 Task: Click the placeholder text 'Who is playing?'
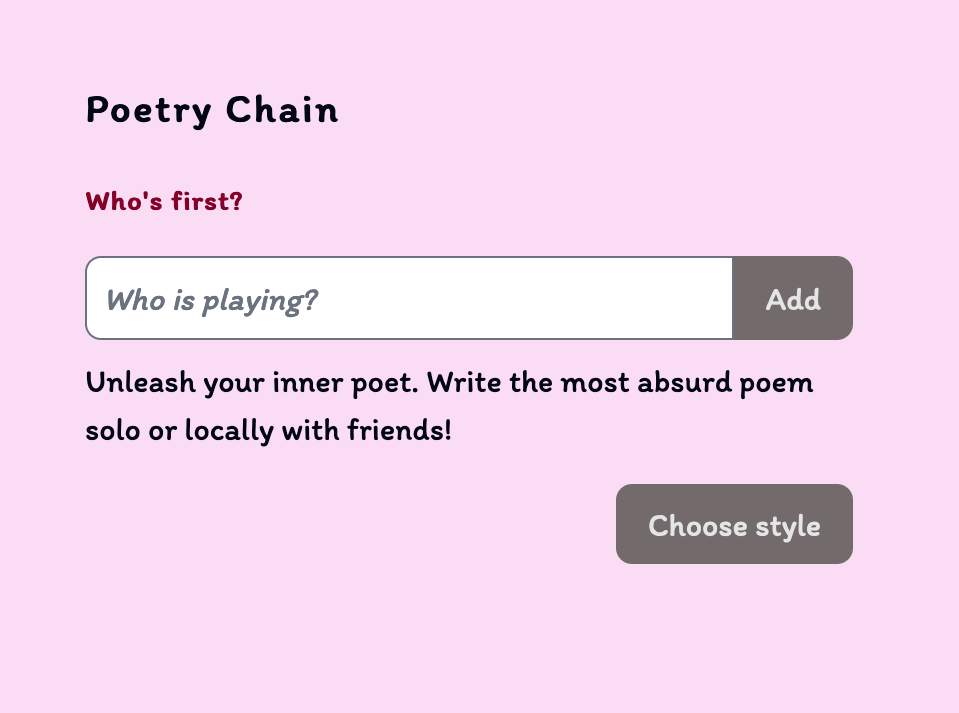coord(213,300)
